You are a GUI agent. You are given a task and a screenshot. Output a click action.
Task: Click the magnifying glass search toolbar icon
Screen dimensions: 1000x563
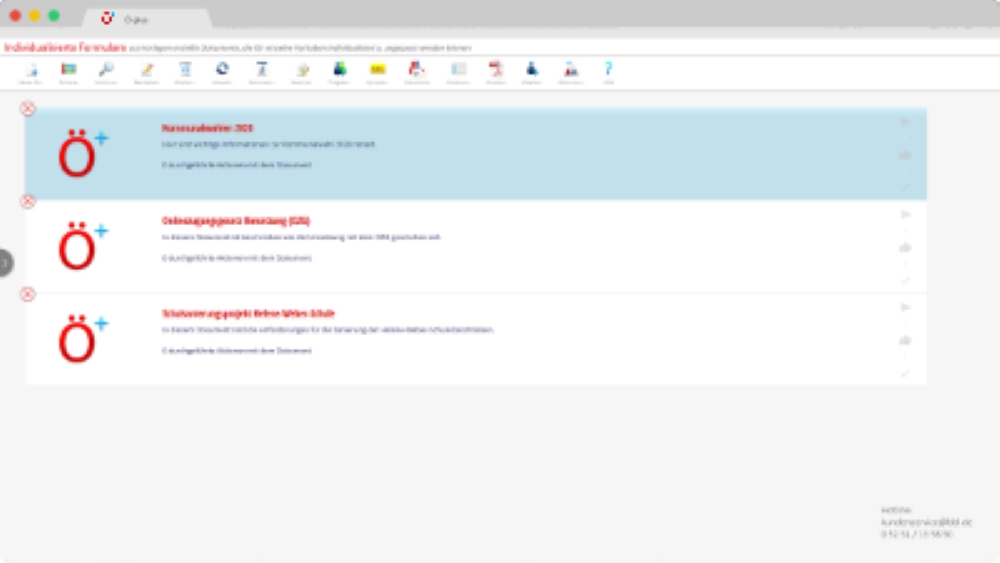pos(106,69)
